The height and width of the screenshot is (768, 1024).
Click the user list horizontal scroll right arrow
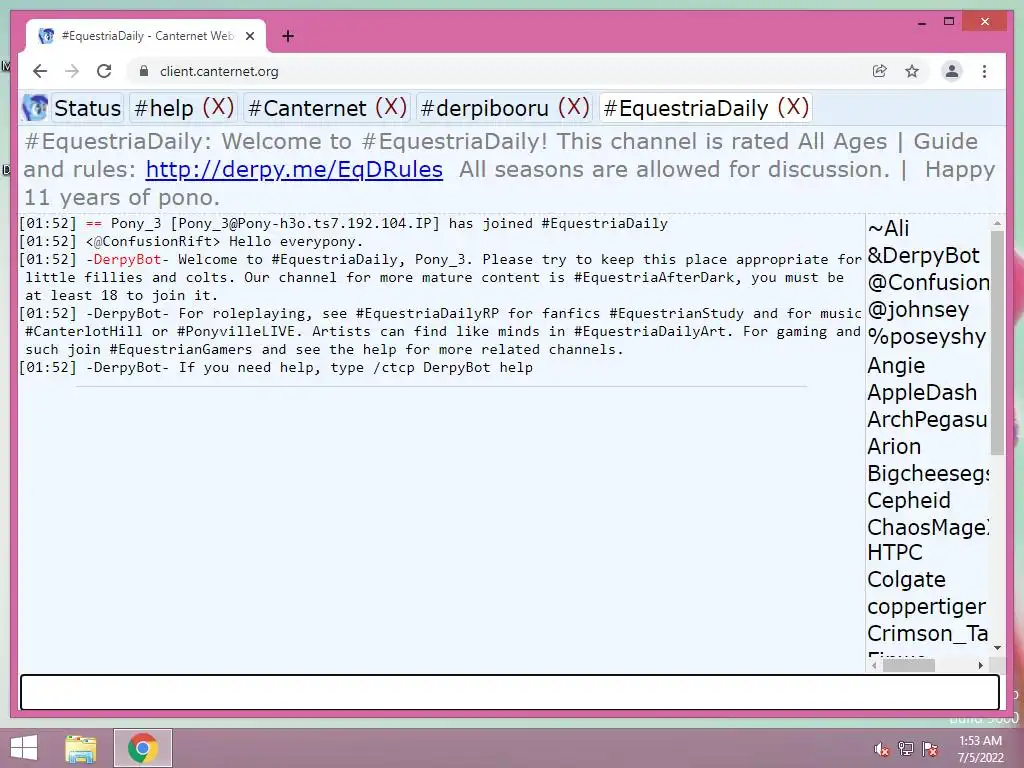point(981,665)
